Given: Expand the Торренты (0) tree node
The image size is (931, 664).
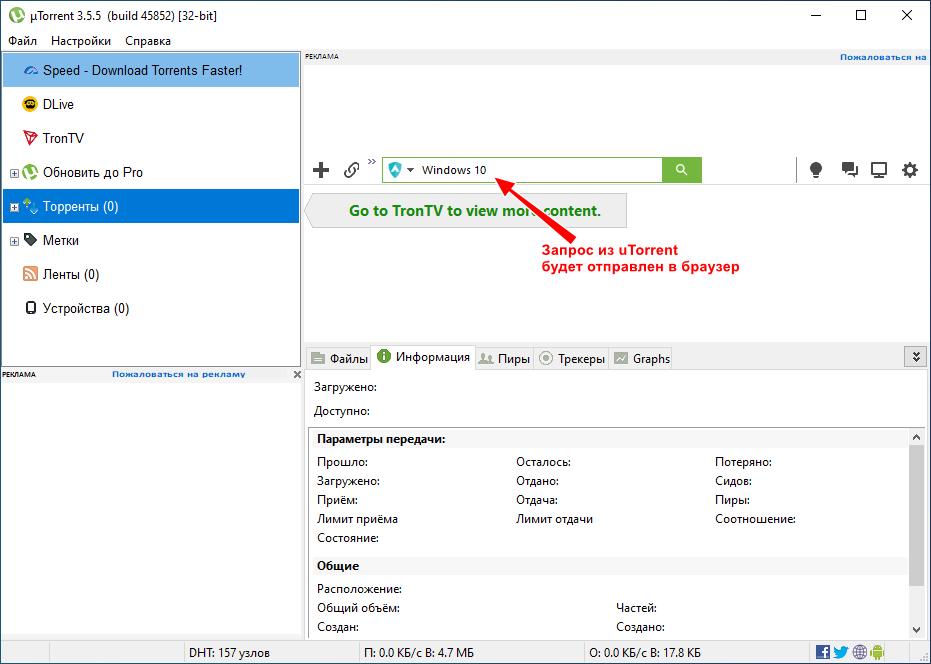Looking at the screenshot, I should pos(14,207).
